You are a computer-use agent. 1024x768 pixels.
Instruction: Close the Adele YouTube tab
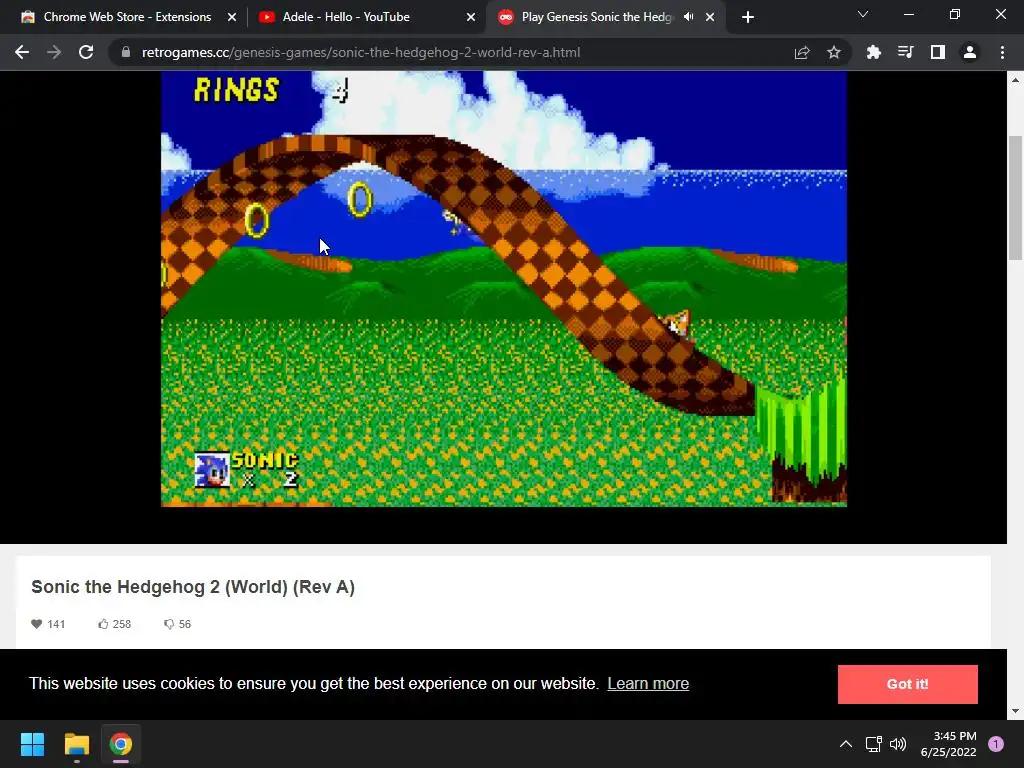[x=471, y=17]
